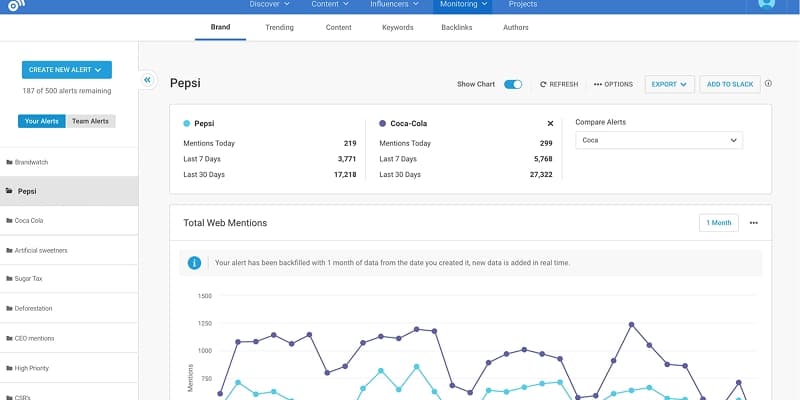
Task: Click the Pepsi Mentions Today value 219
Action: click(350, 143)
